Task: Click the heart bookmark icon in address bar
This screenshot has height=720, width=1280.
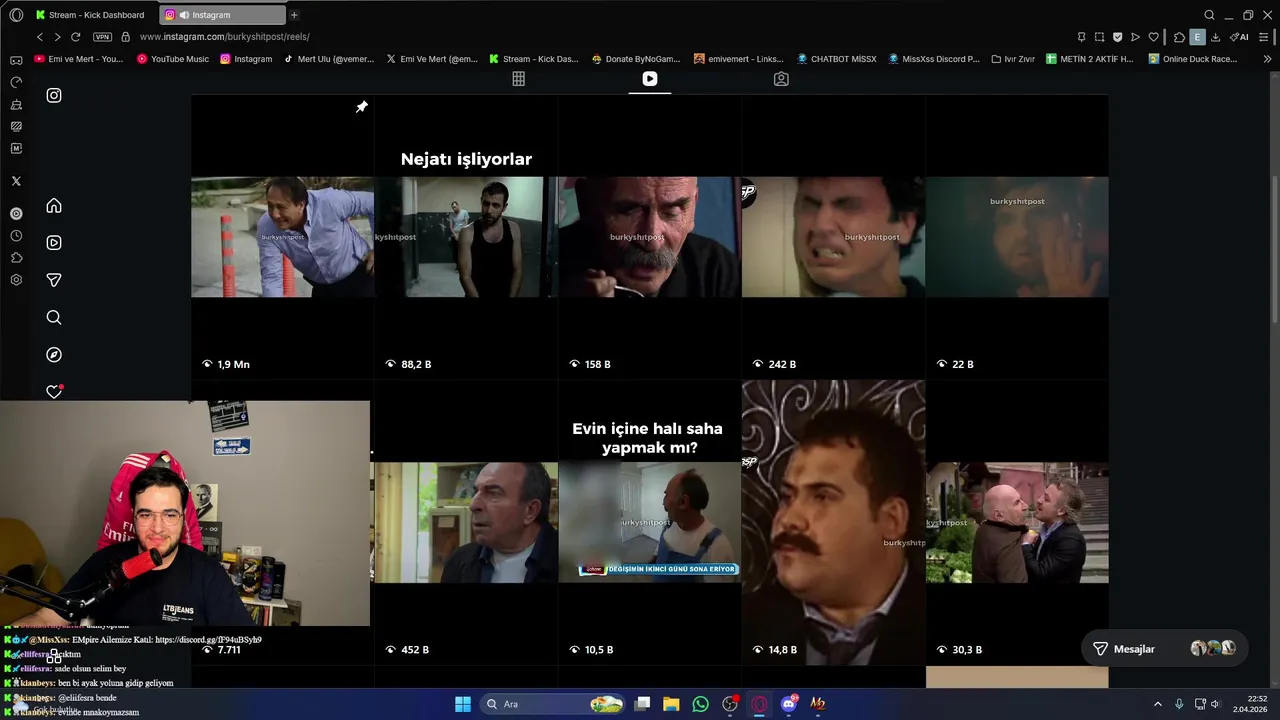Action: click(x=1153, y=37)
